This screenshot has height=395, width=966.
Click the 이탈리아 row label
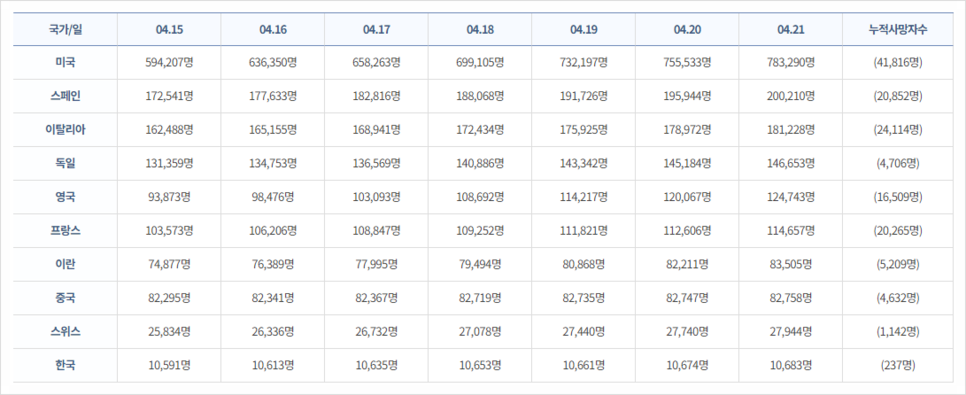(65, 129)
